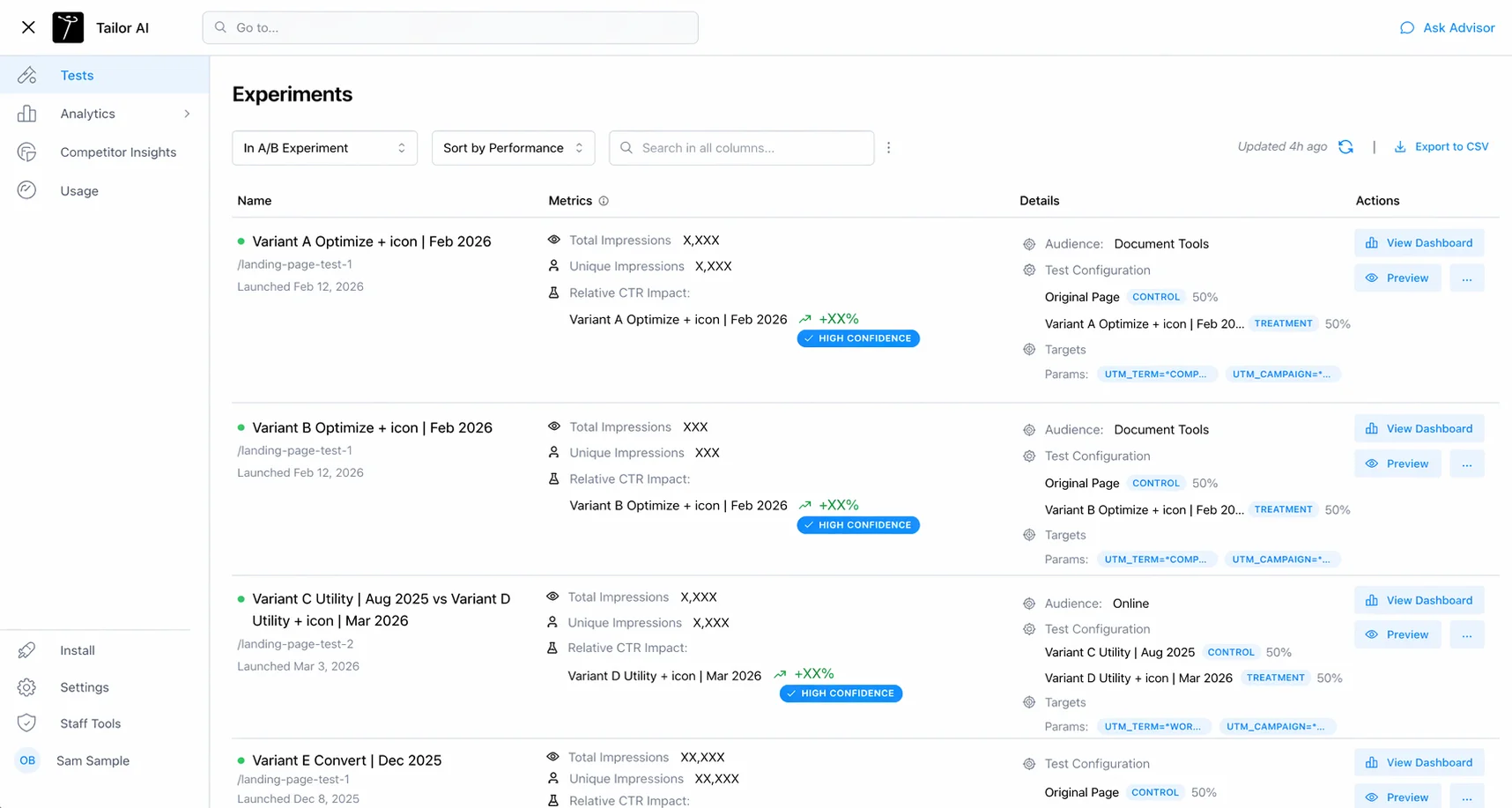Image resolution: width=1512 pixels, height=808 pixels.
Task: Open more actions for Variant B Optimize
Action: coord(1467,463)
